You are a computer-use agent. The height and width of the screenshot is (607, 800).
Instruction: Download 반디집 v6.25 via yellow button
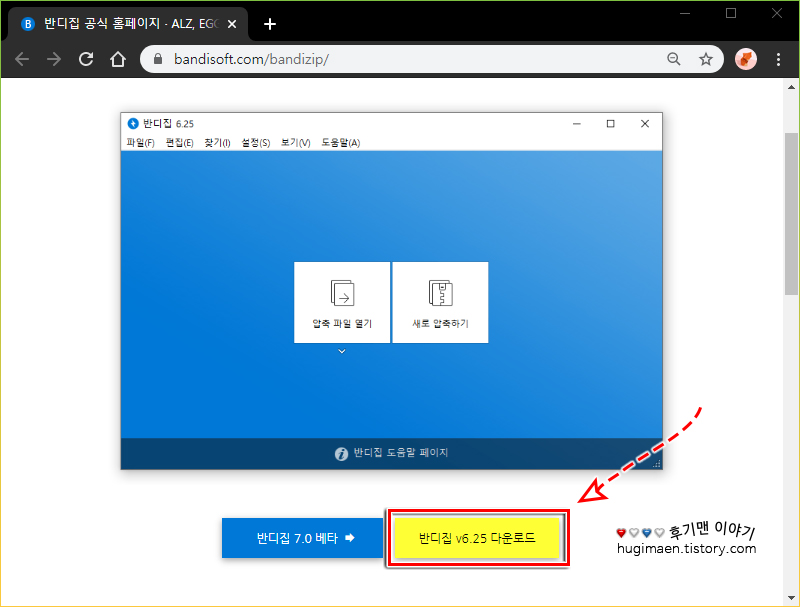[x=477, y=538]
